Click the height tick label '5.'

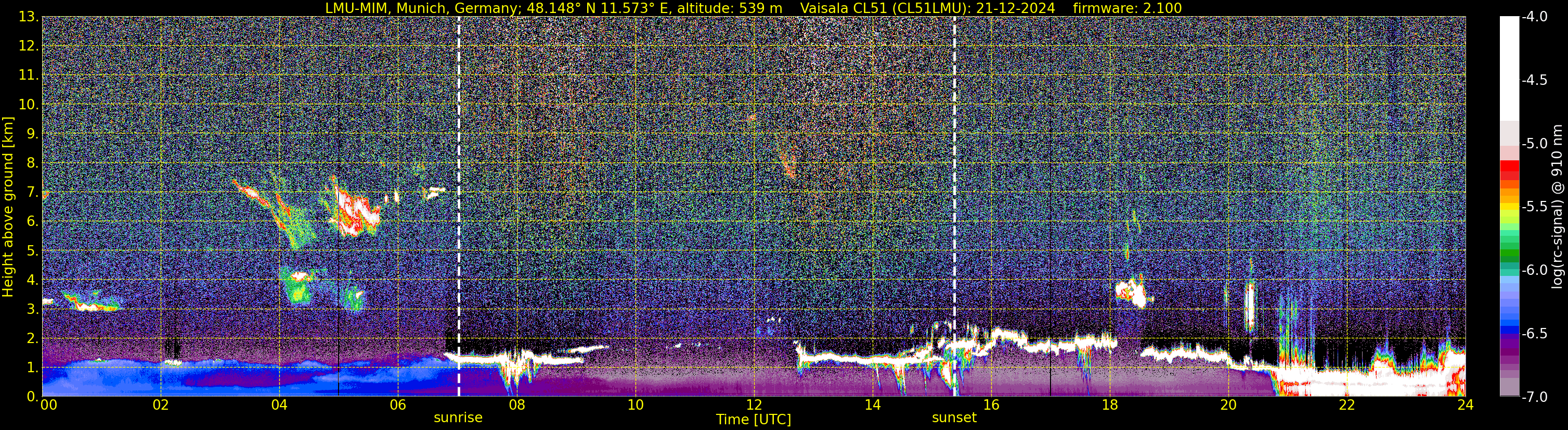(x=33, y=250)
